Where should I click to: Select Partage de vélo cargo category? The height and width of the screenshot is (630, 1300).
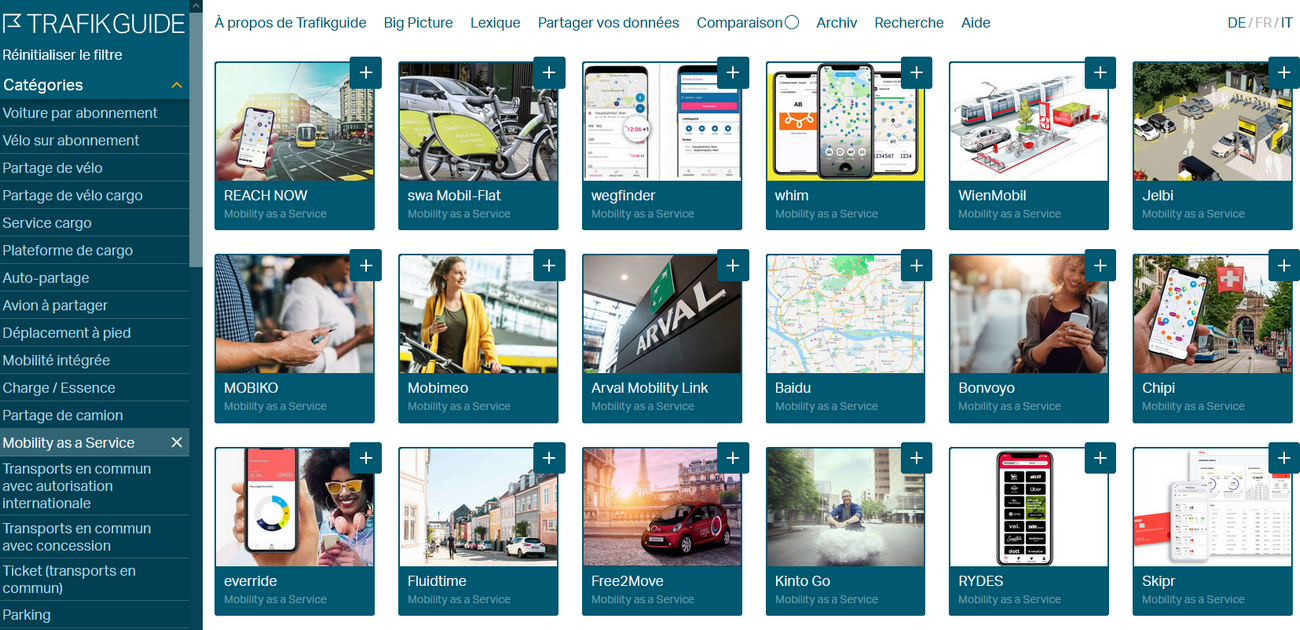pyautogui.click(x=94, y=195)
